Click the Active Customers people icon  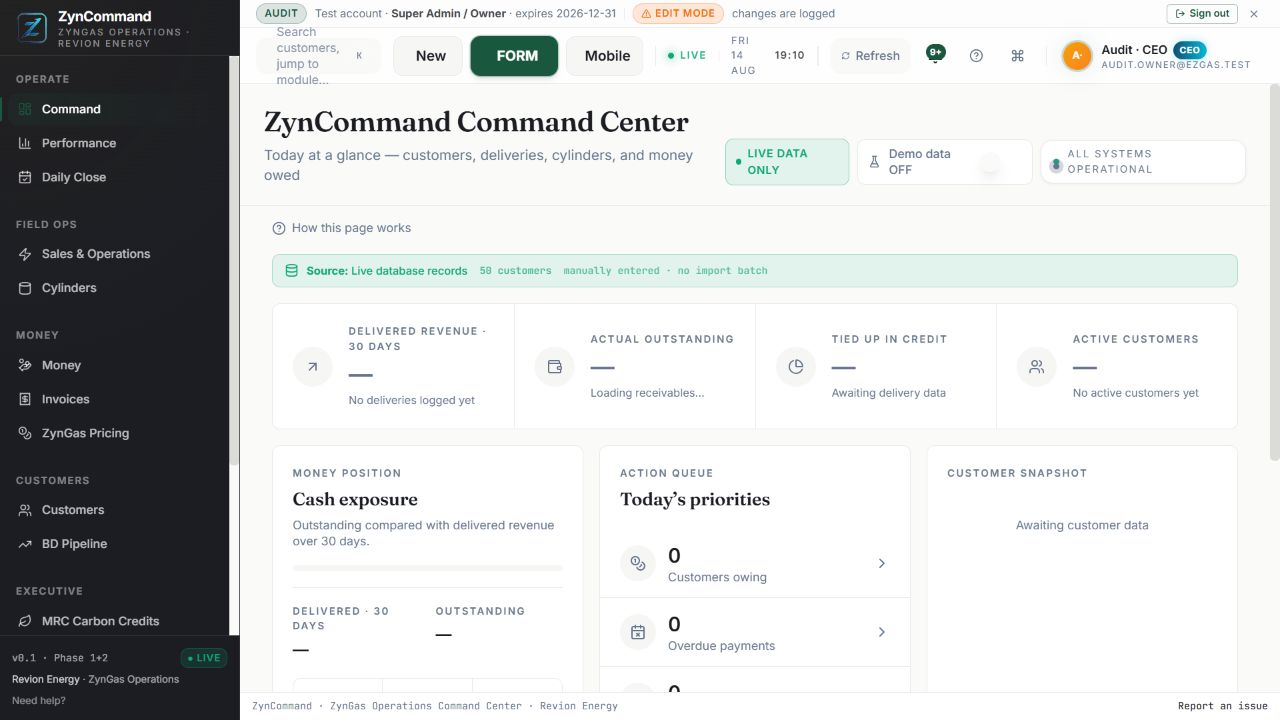(x=1037, y=367)
